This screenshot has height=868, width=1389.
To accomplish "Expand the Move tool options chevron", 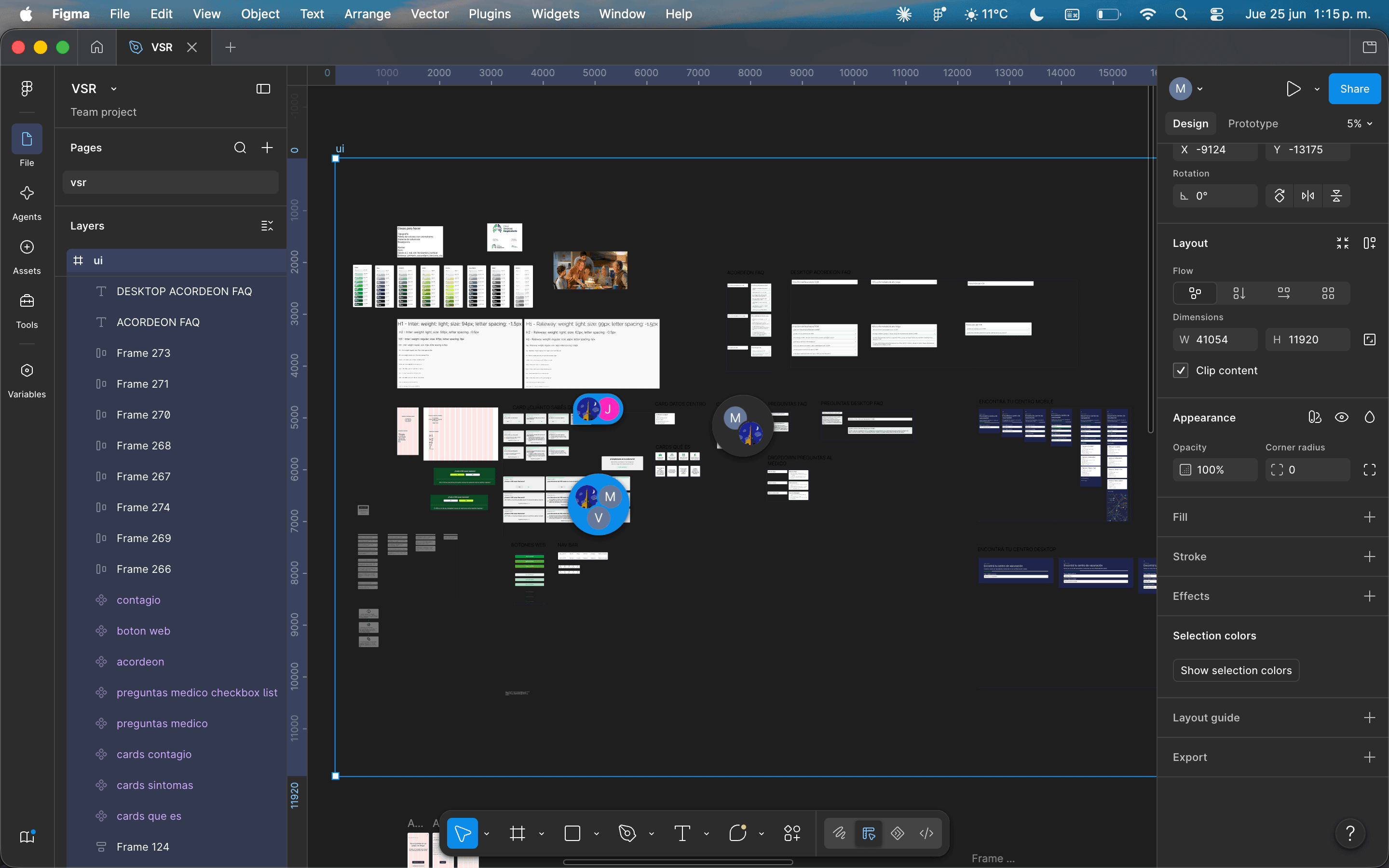I will [487, 833].
